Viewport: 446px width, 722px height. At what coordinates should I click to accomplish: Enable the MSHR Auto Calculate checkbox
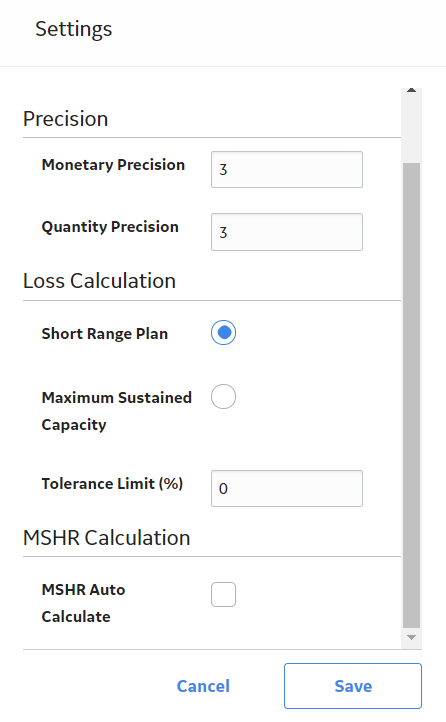click(224, 594)
